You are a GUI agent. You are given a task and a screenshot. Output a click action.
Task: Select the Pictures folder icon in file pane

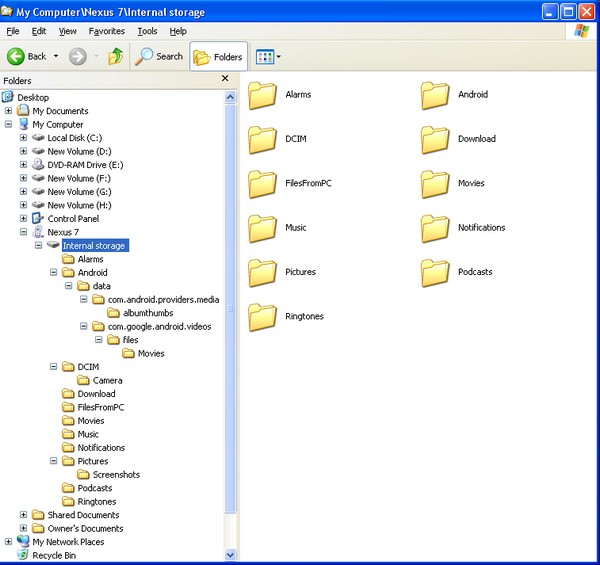tap(262, 273)
